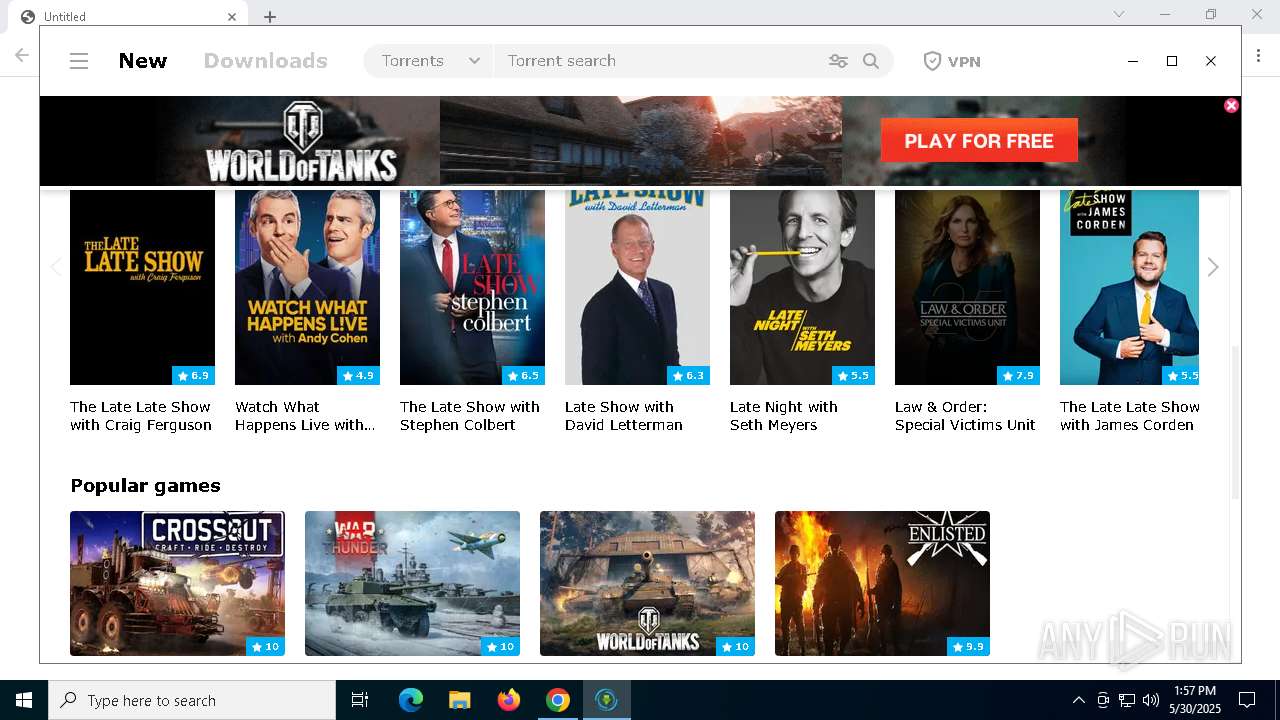The width and height of the screenshot is (1280, 720).
Task: Open network settings tray icon
Action: coord(1127,700)
